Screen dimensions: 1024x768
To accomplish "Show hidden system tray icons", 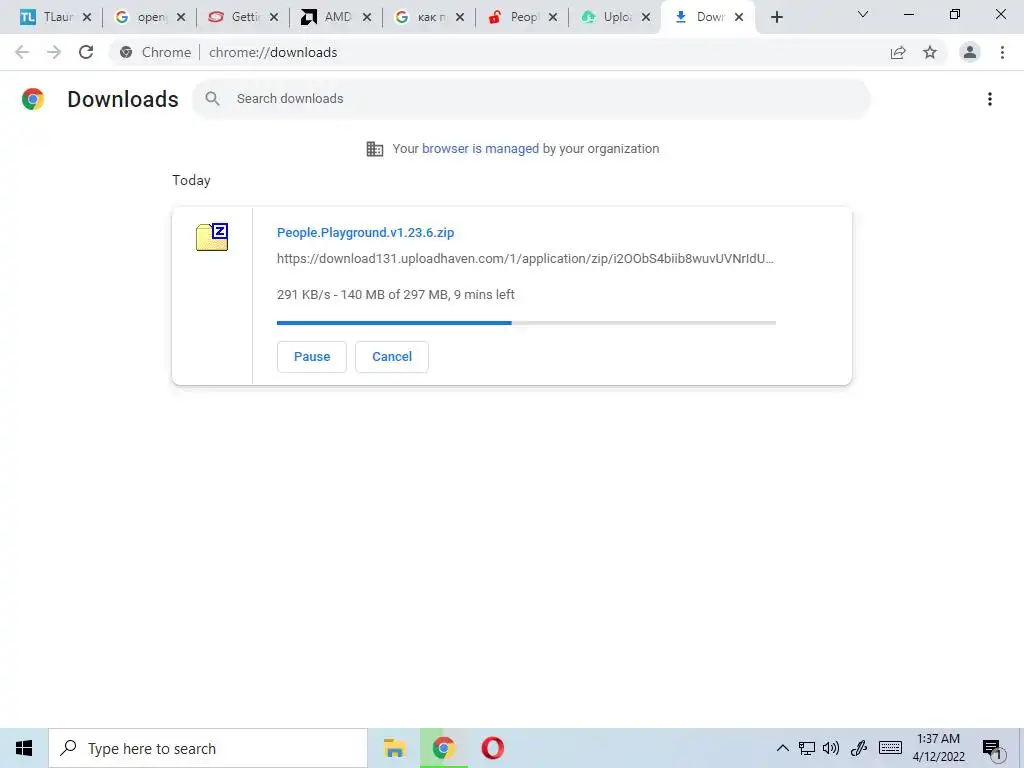I will tap(782, 748).
